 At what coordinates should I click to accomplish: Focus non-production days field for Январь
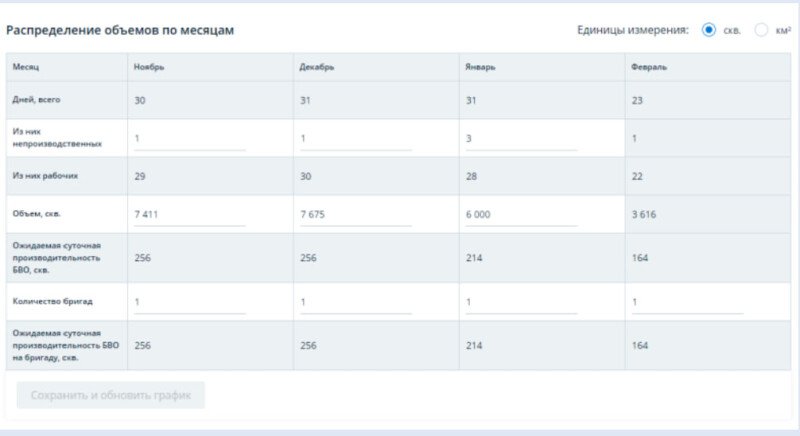521,138
